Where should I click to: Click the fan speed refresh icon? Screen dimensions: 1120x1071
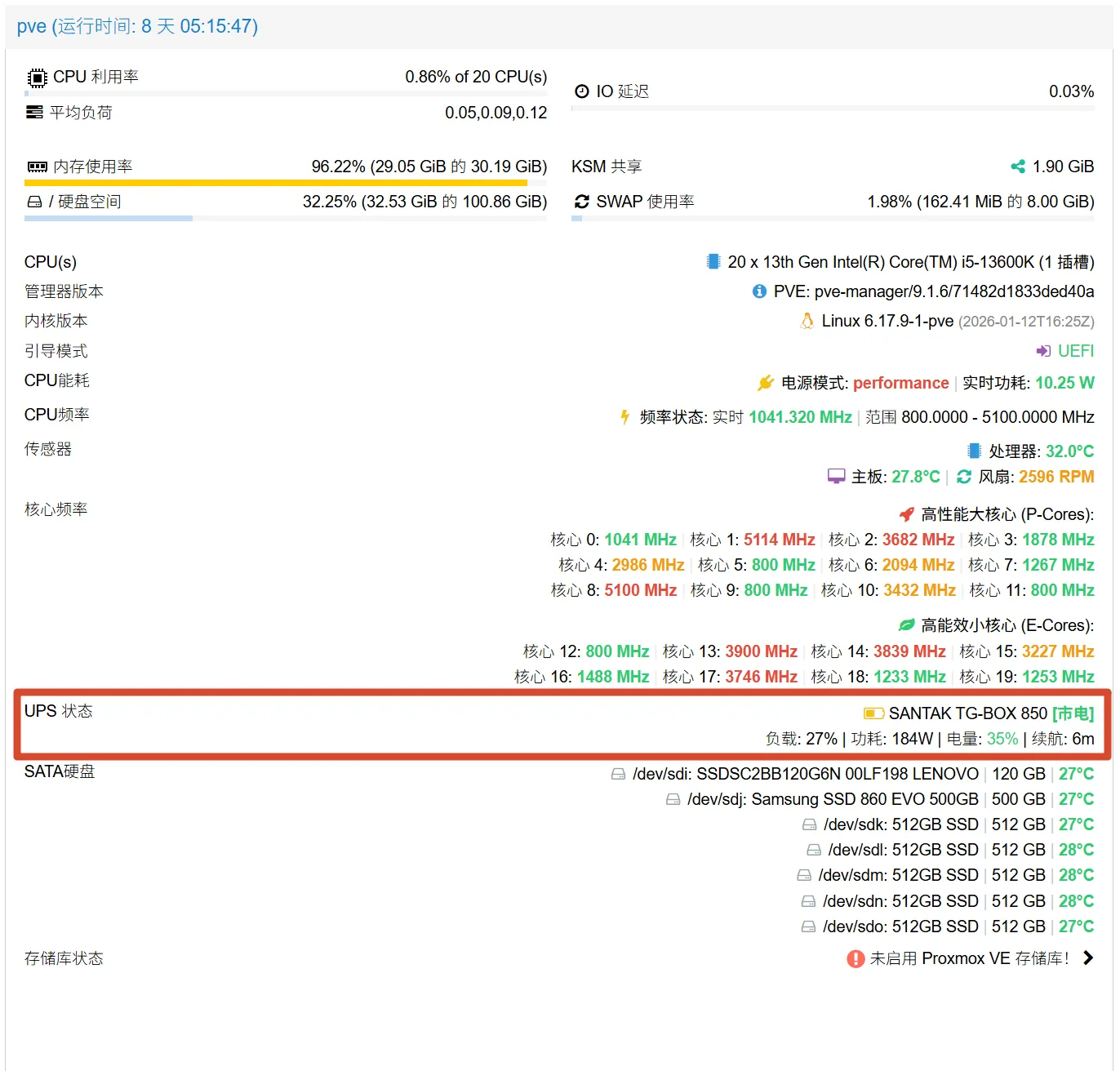964,477
